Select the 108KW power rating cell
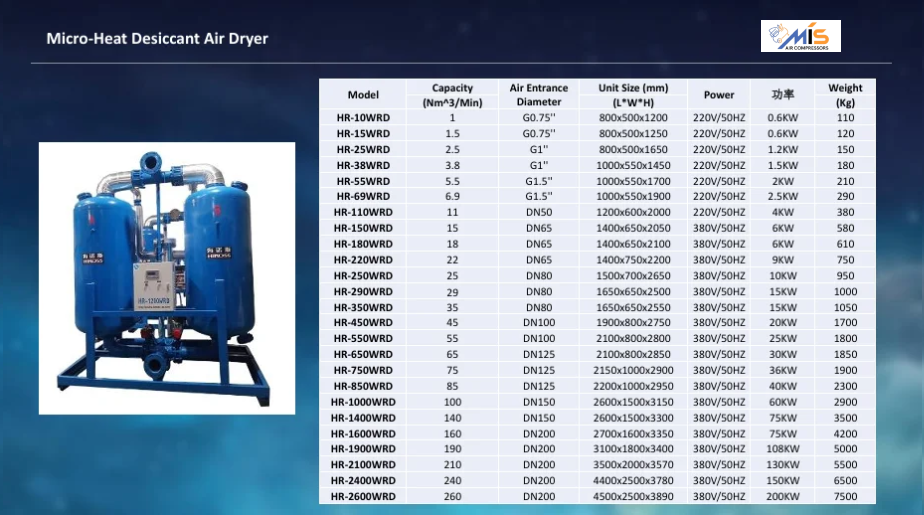 (782, 449)
